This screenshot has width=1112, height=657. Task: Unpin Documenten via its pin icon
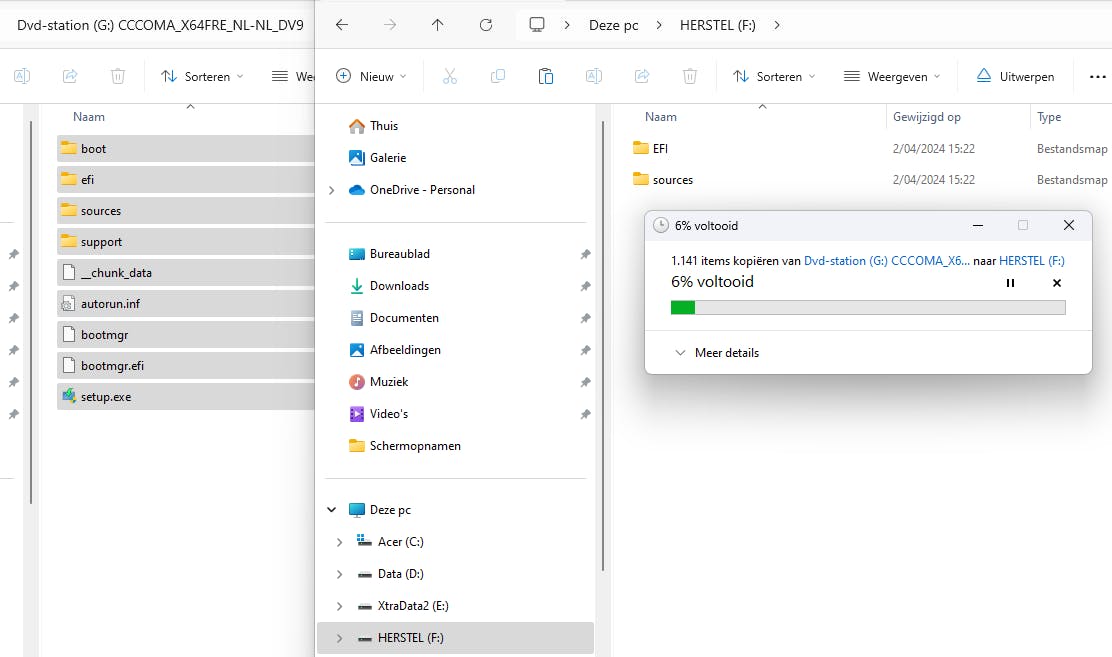pyautogui.click(x=585, y=318)
